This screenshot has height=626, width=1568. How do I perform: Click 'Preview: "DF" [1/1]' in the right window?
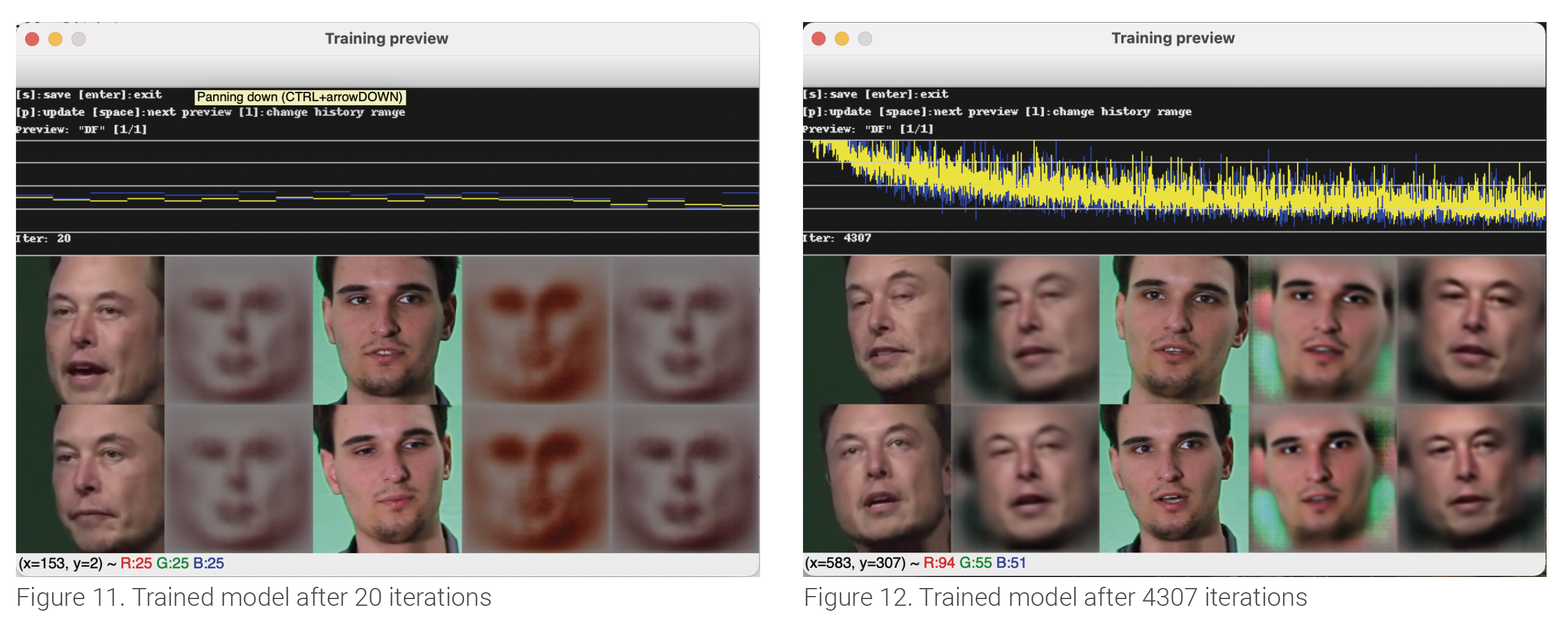pos(868,129)
